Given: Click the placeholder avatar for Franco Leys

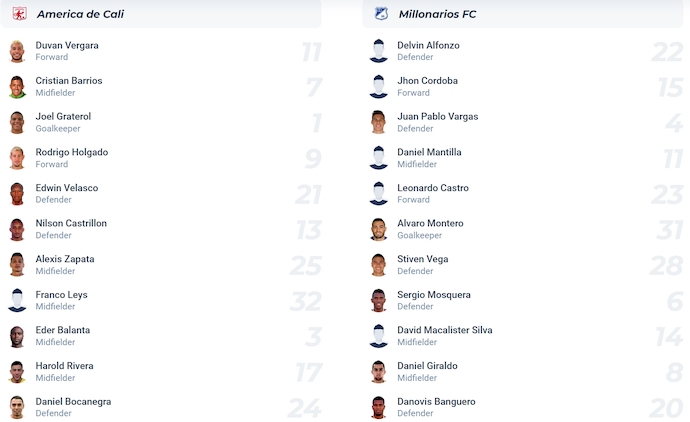Looking at the screenshot, I should [17, 301].
